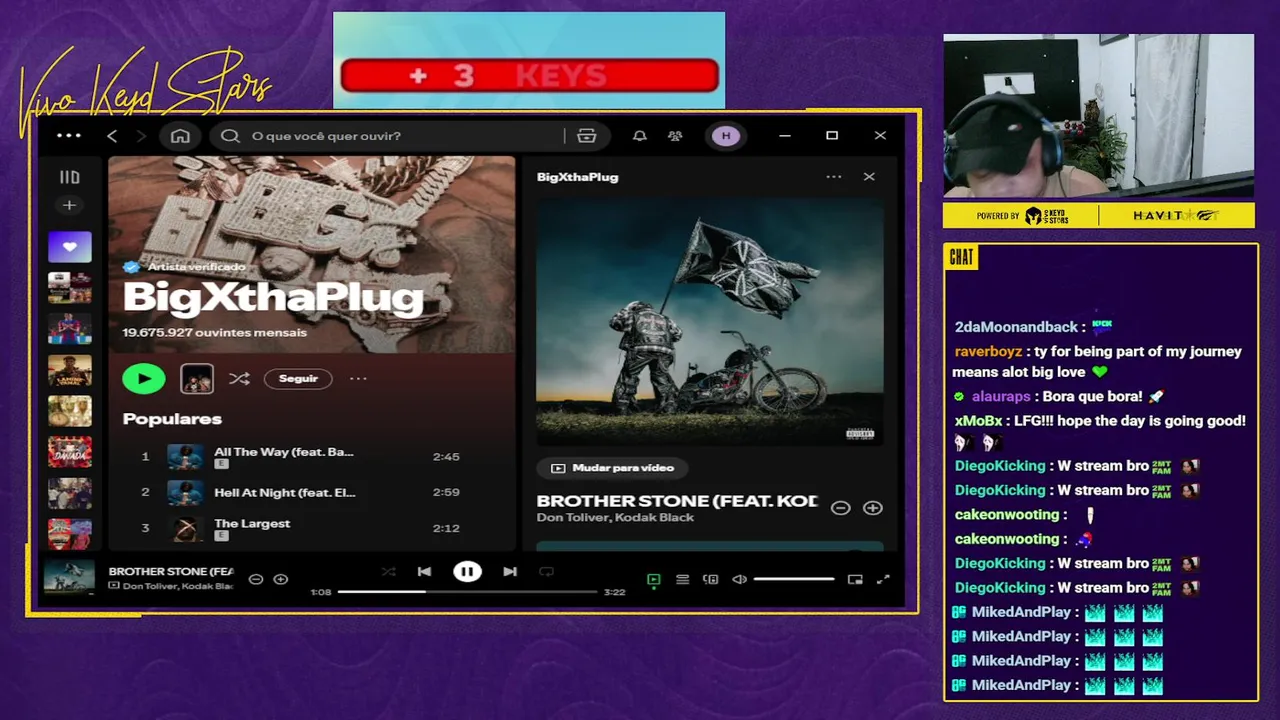
Task: Open more options beside Seguir
Action: click(358, 378)
